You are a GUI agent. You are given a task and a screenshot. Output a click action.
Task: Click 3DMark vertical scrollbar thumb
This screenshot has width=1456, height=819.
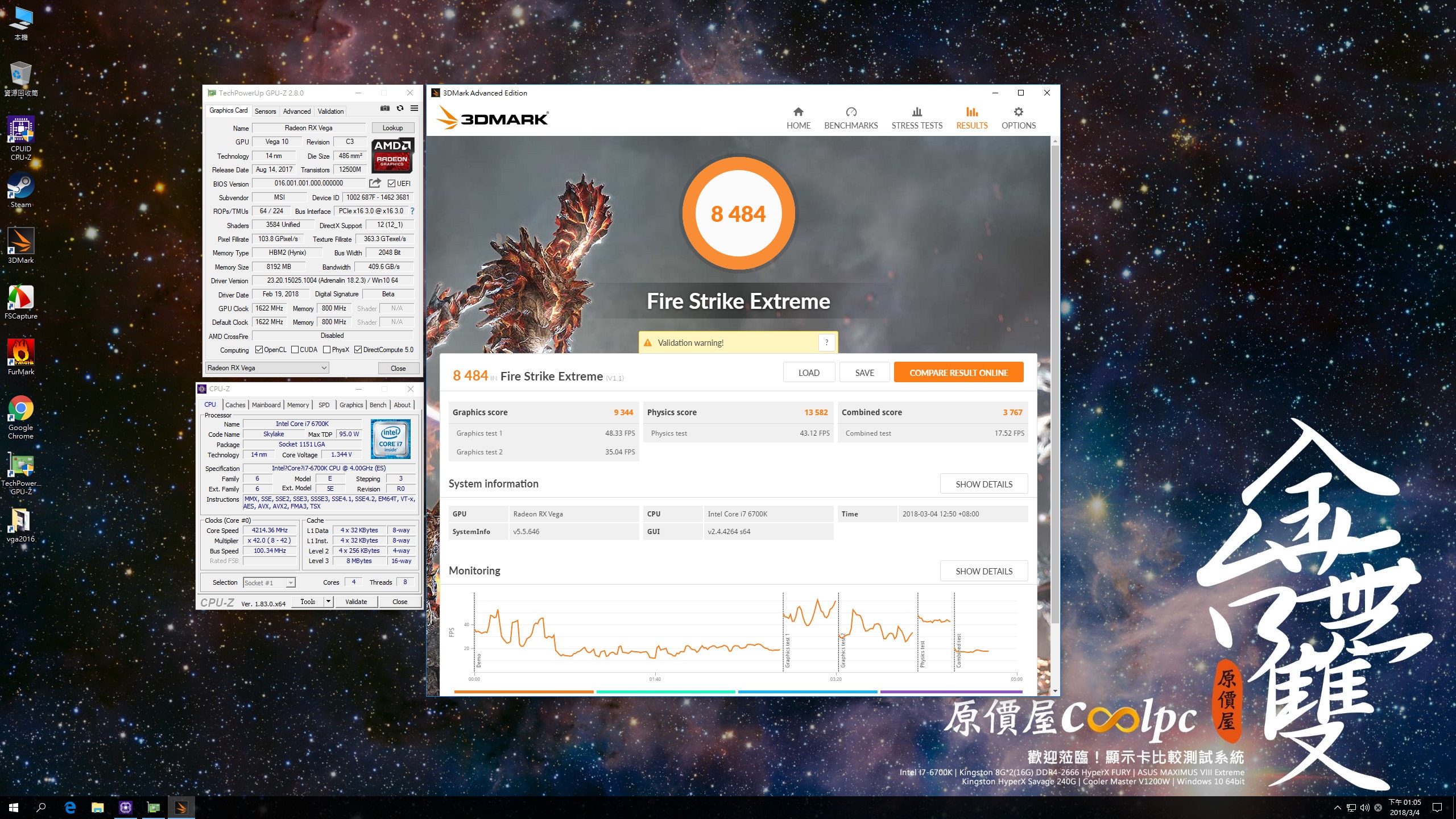click(1055, 384)
